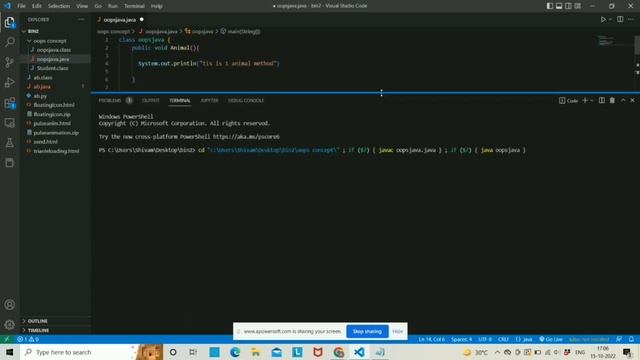Open the Go menu
Image resolution: width=640 pixels, height=360 pixels.
coord(98,6)
